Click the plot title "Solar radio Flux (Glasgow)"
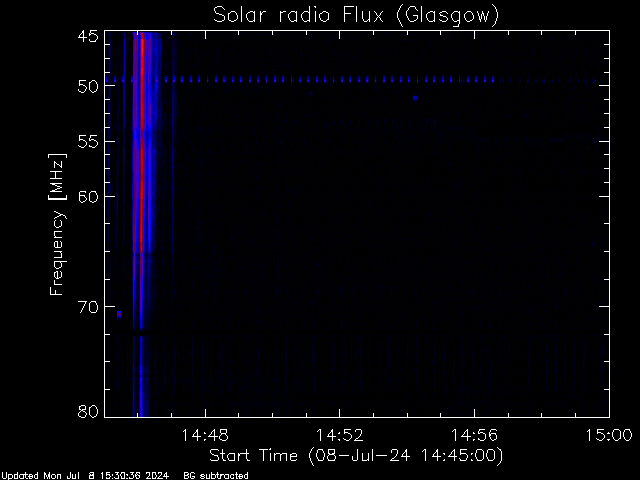640x480 pixels. point(356,16)
